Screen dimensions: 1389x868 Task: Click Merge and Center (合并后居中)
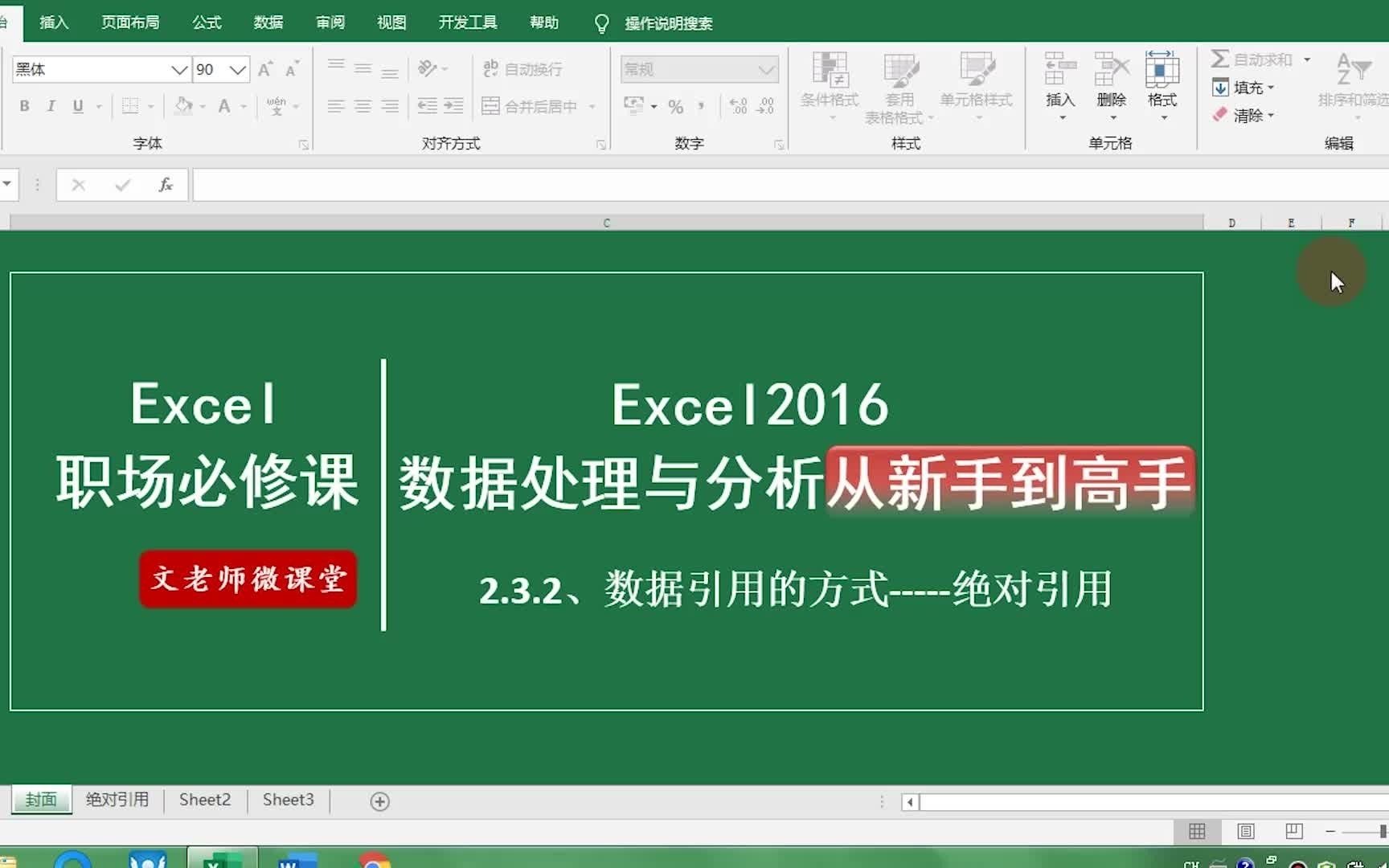point(530,106)
